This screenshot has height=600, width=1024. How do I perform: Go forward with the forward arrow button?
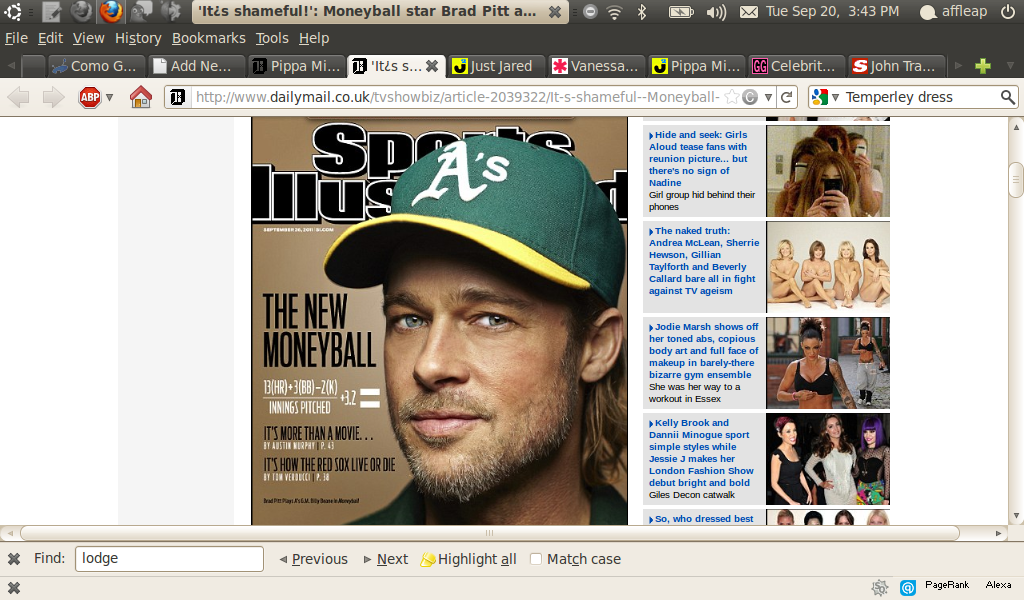pos(54,97)
